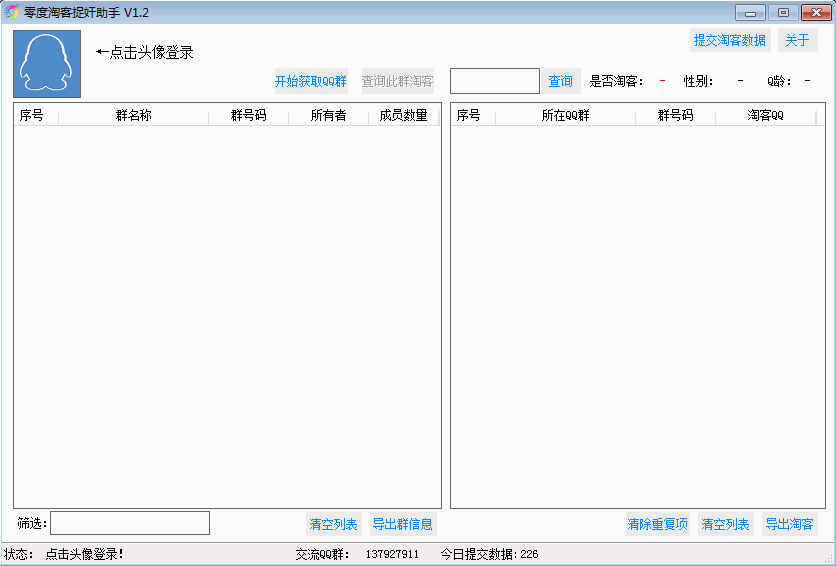Maximize the application window
The image size is (836, 566).
coord(783,12)
